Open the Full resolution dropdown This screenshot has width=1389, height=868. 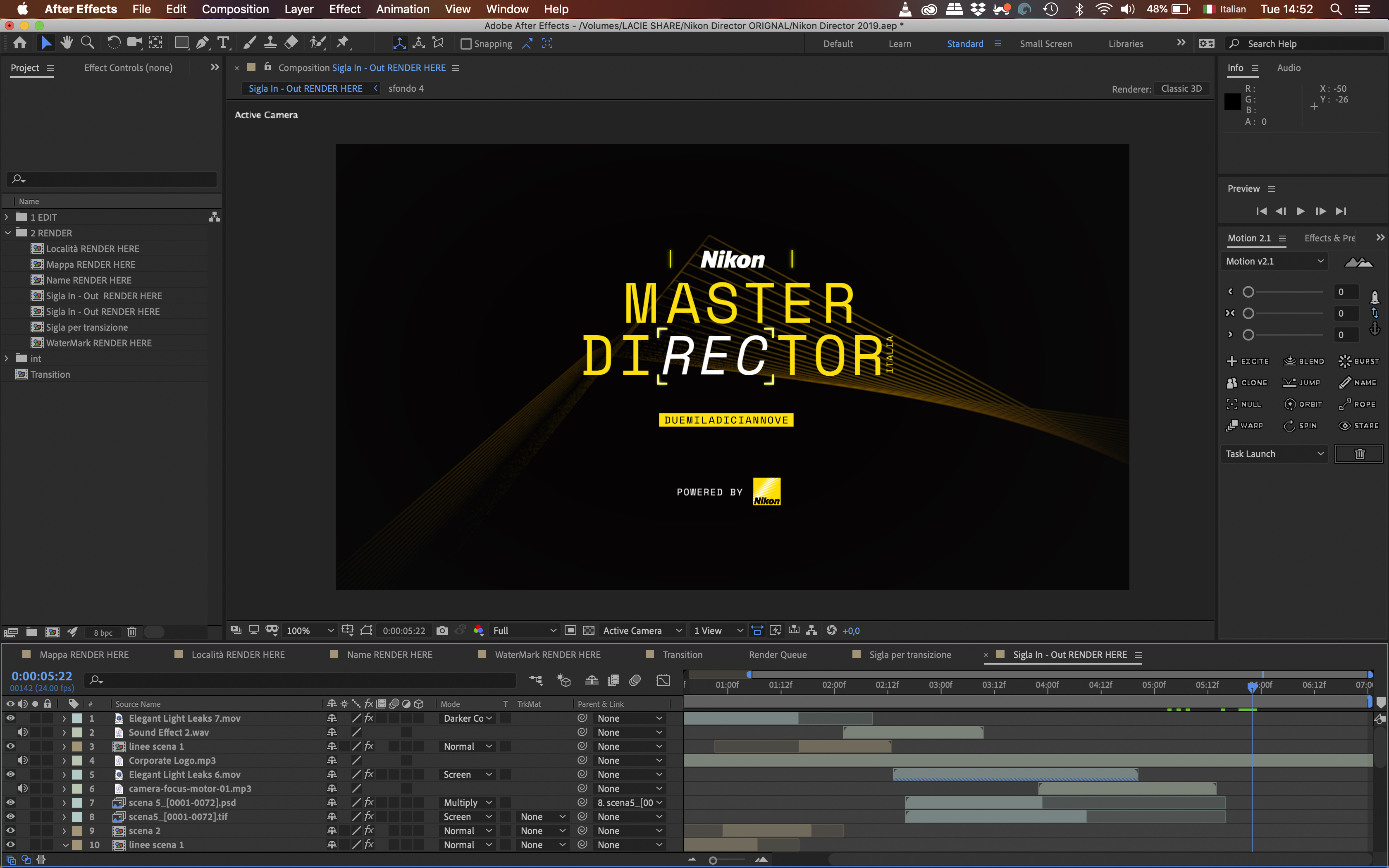coord(525,630)
